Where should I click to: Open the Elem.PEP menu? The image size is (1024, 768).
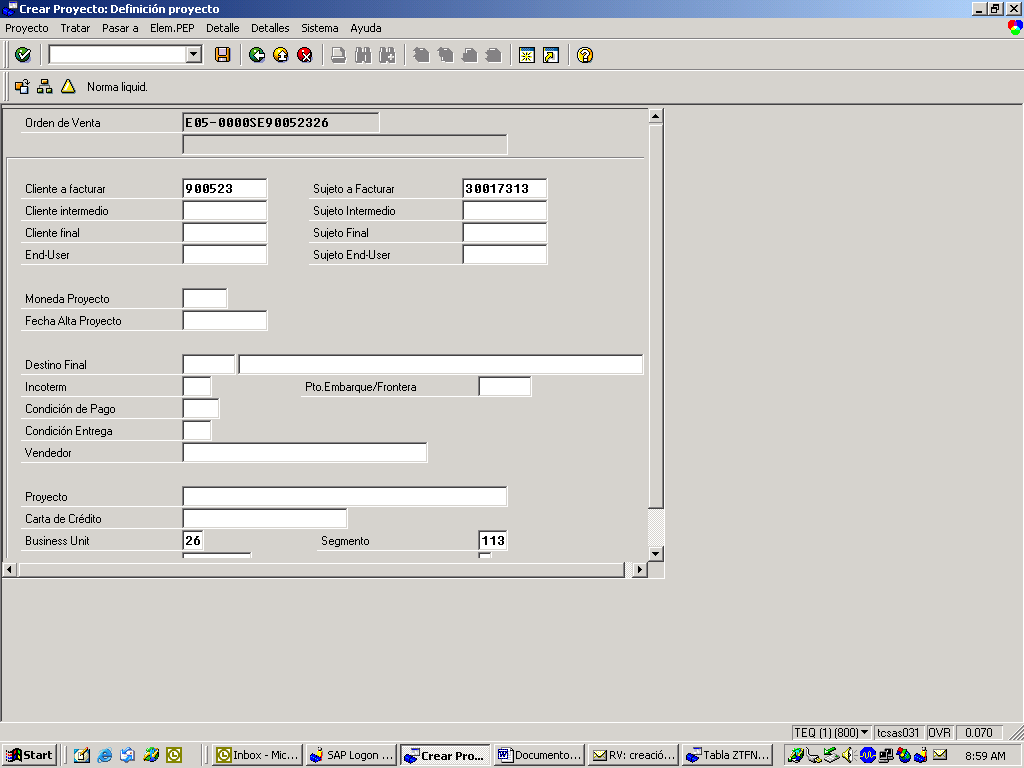tap(172, 28)
